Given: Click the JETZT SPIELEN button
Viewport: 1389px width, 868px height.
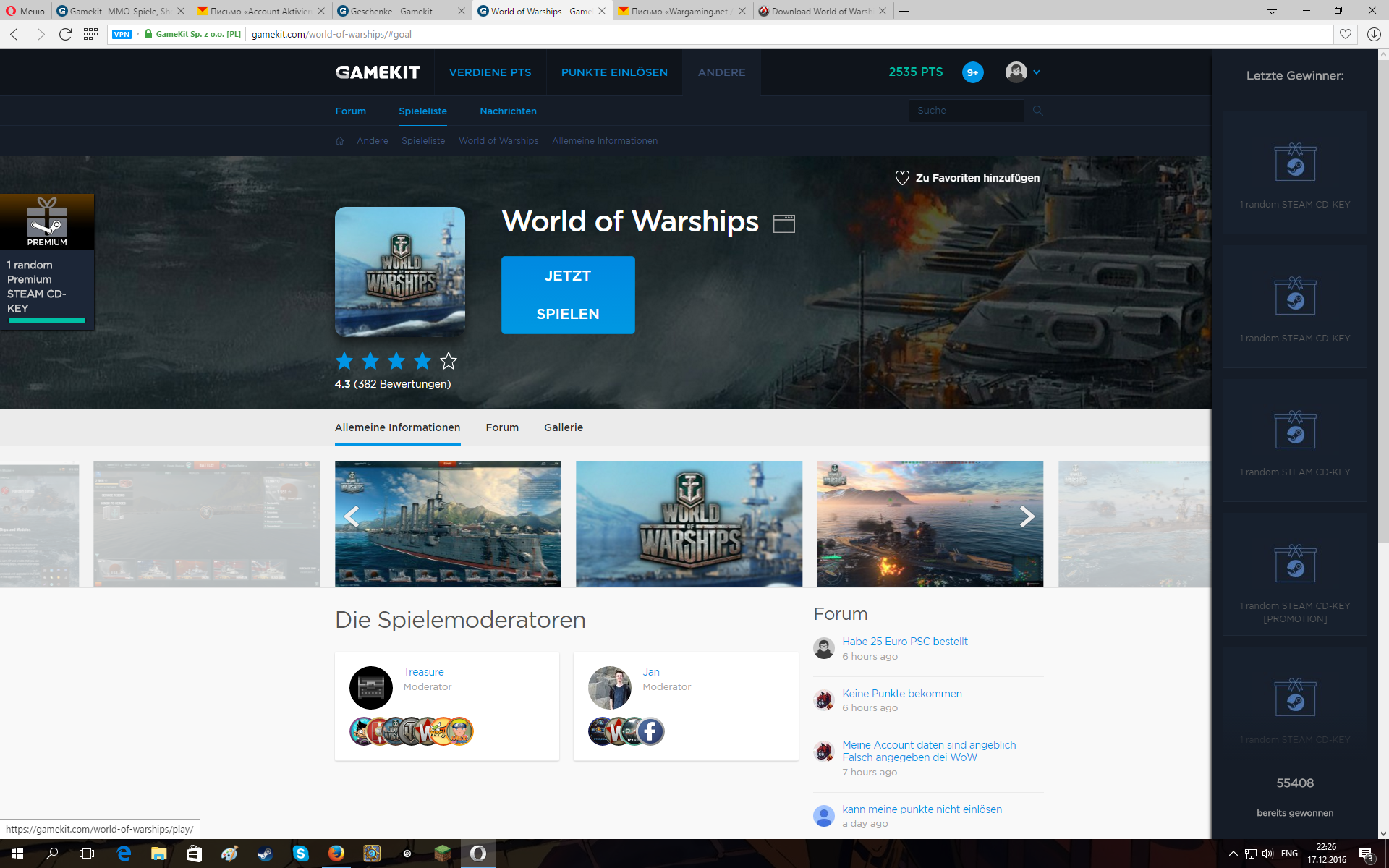Looking at the screenshot, I should 568,295.
